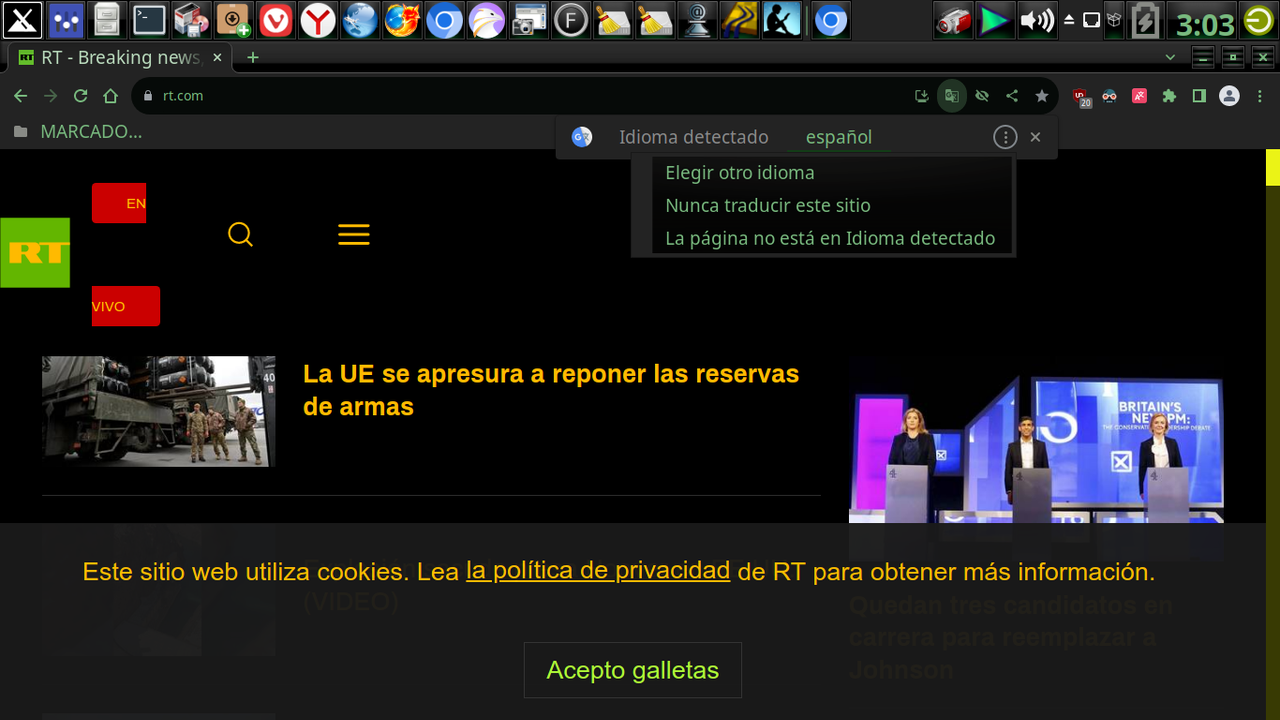
Task: Open 'la política de privacidad' link
Action: 598,571
